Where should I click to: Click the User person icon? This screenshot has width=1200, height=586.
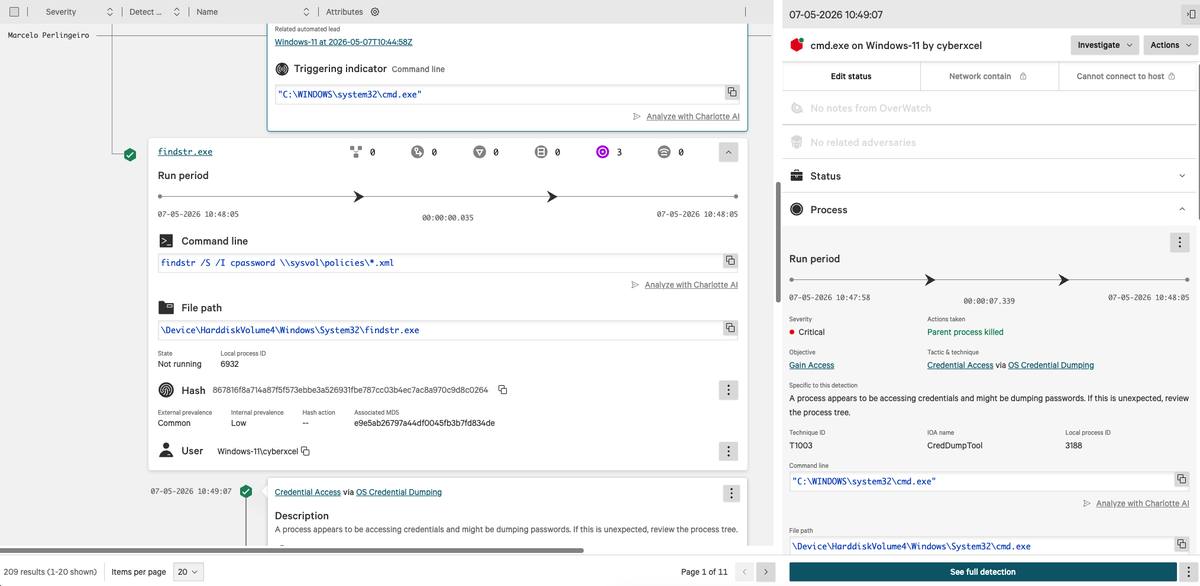click(166, 451)
